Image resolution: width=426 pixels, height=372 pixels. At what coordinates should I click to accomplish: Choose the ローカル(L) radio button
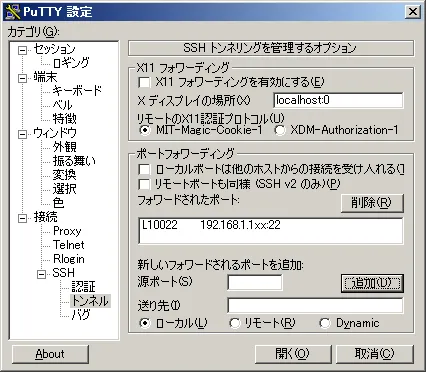(x=145, y=323)
